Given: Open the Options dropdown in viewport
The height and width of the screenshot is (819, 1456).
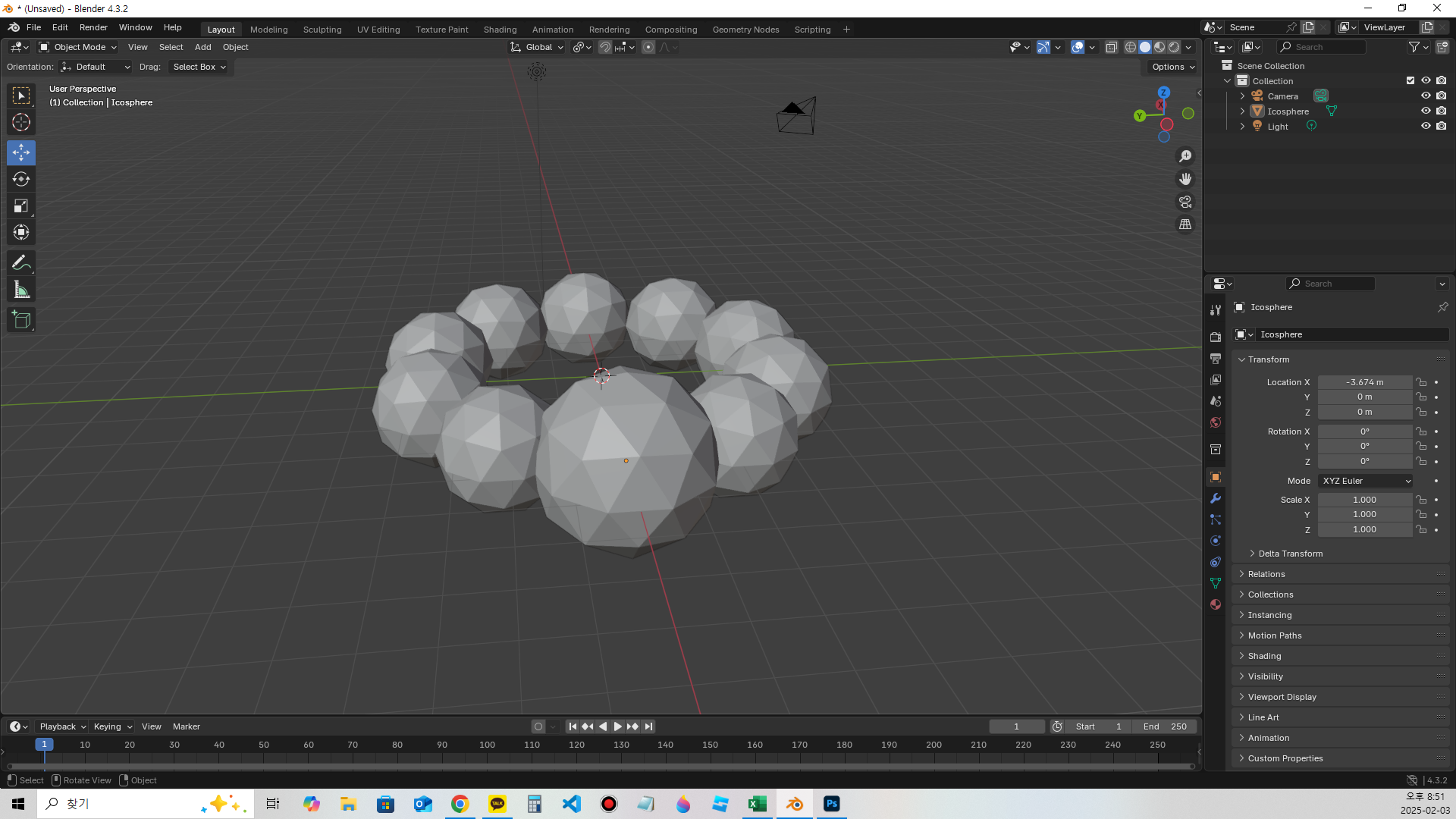Looking at the screenshot, I should (x=1172, y=67).
